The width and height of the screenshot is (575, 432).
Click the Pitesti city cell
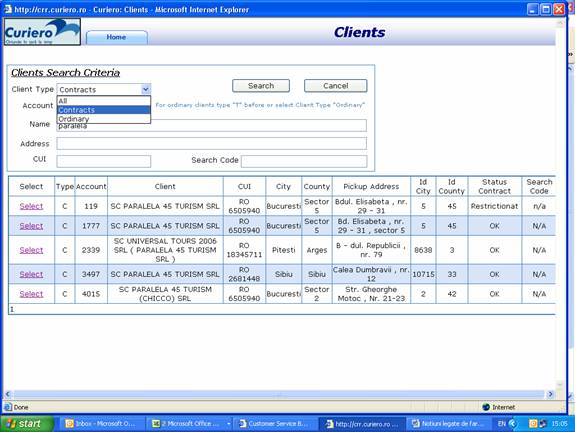pos(283,250)
